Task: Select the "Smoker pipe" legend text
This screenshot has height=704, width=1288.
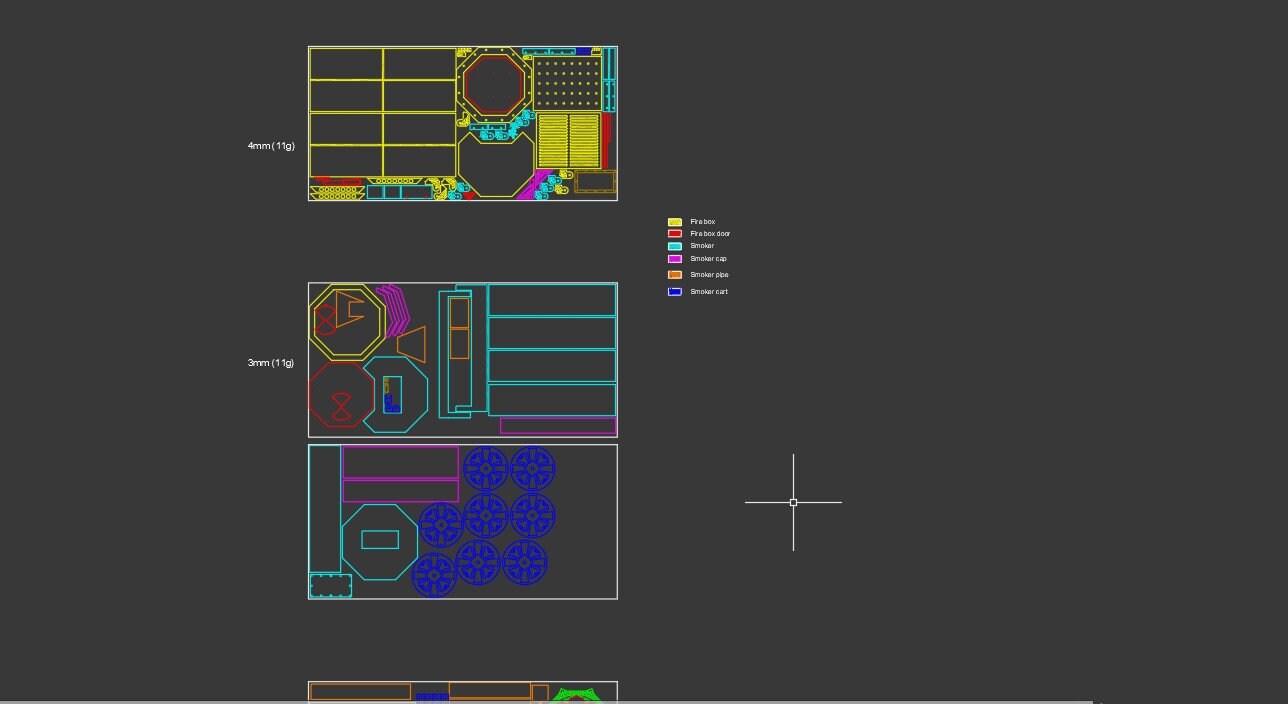Action: coord(709,275)
